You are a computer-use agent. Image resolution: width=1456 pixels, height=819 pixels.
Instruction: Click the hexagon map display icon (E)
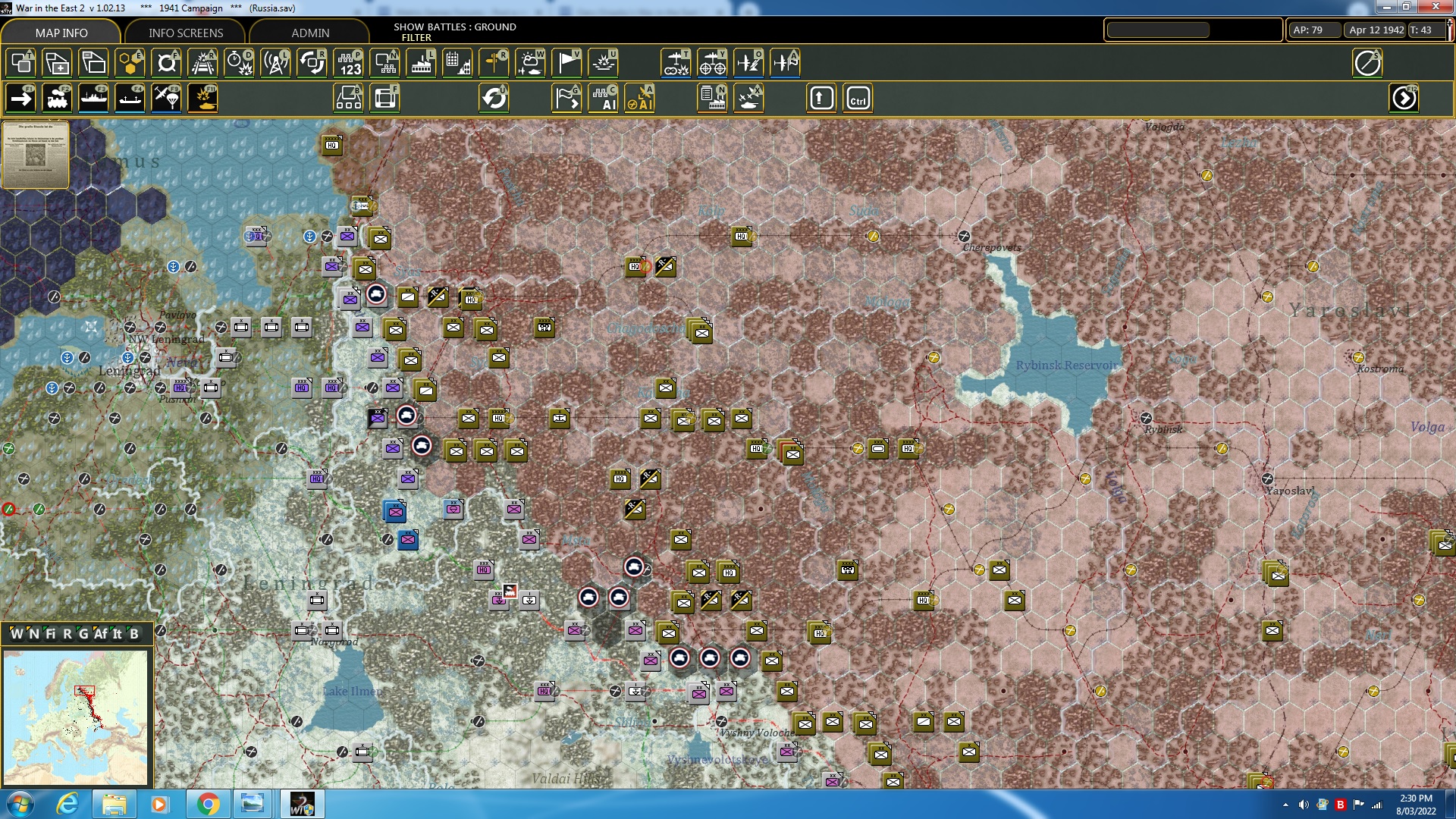(x=130, y=63)
